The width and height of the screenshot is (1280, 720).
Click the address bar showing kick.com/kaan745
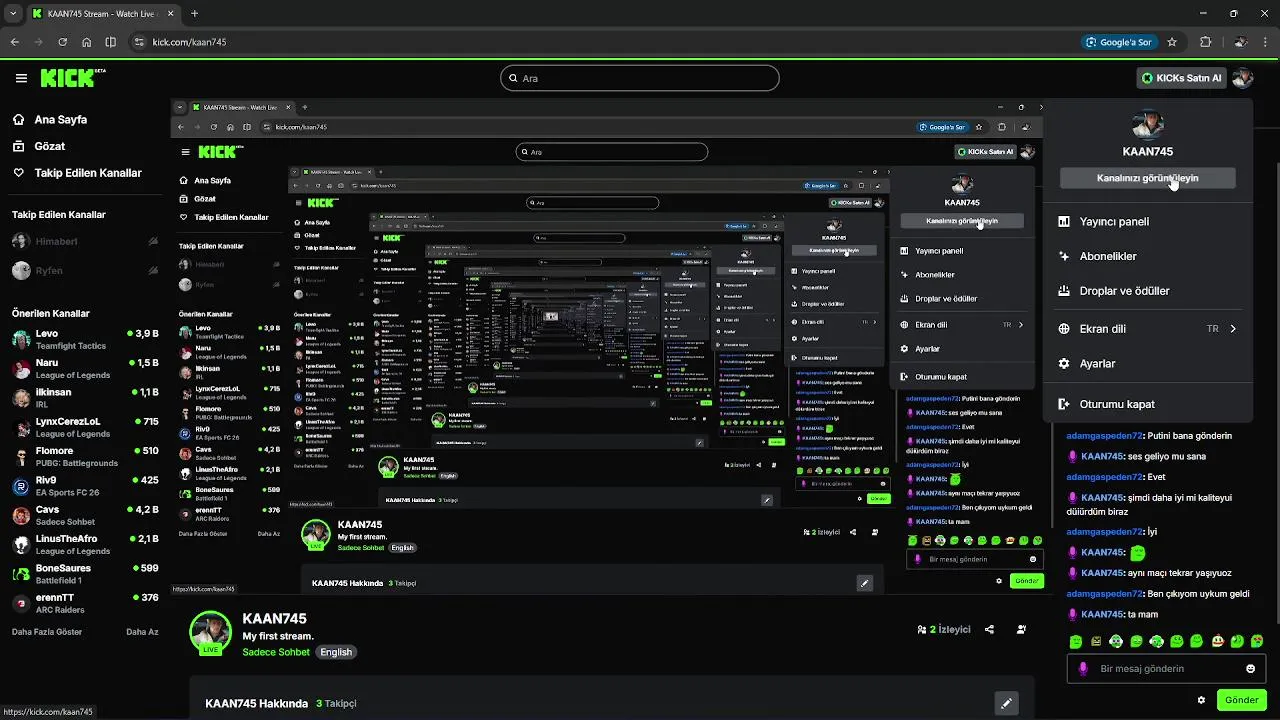[189, 42]
